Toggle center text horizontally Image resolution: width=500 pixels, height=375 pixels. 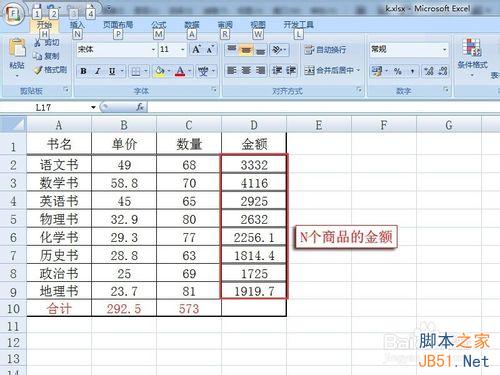tap(246, 70)
